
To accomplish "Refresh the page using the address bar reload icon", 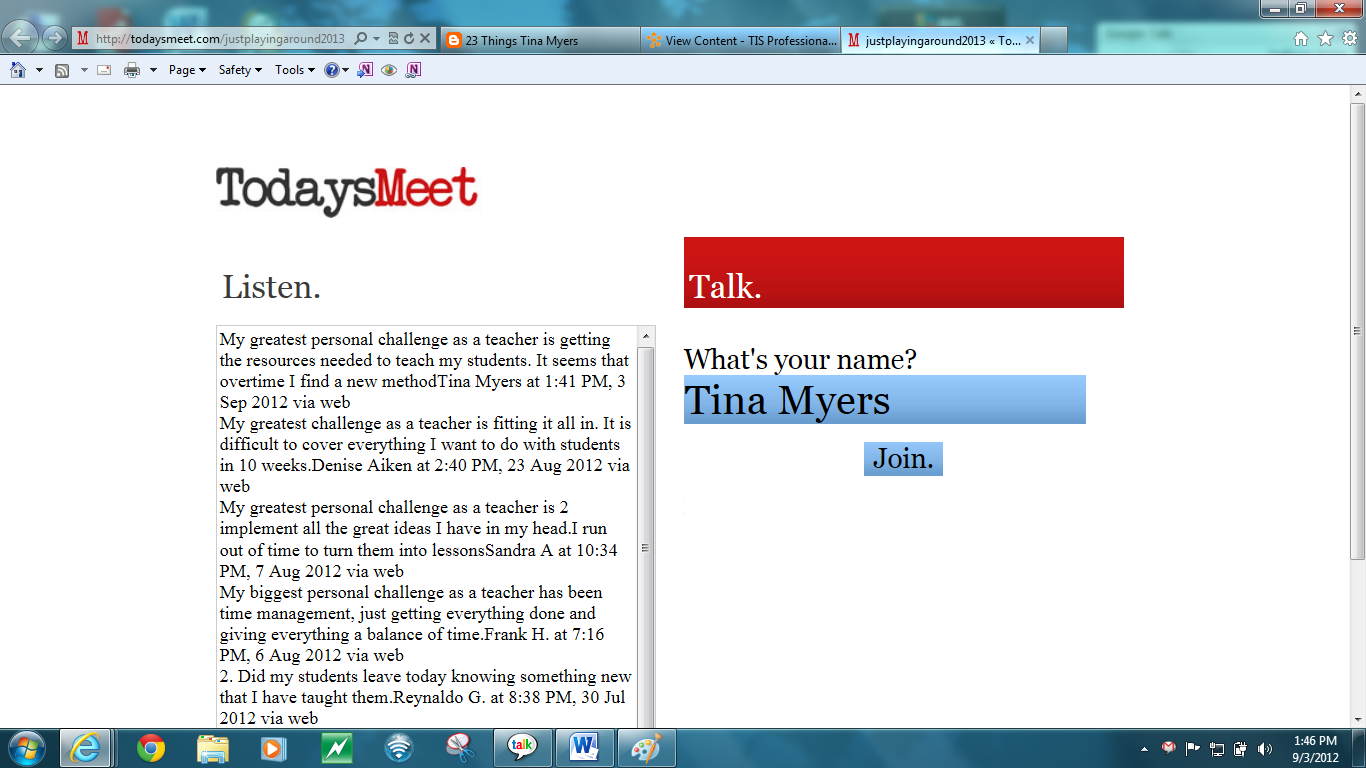I will (408, 39).
